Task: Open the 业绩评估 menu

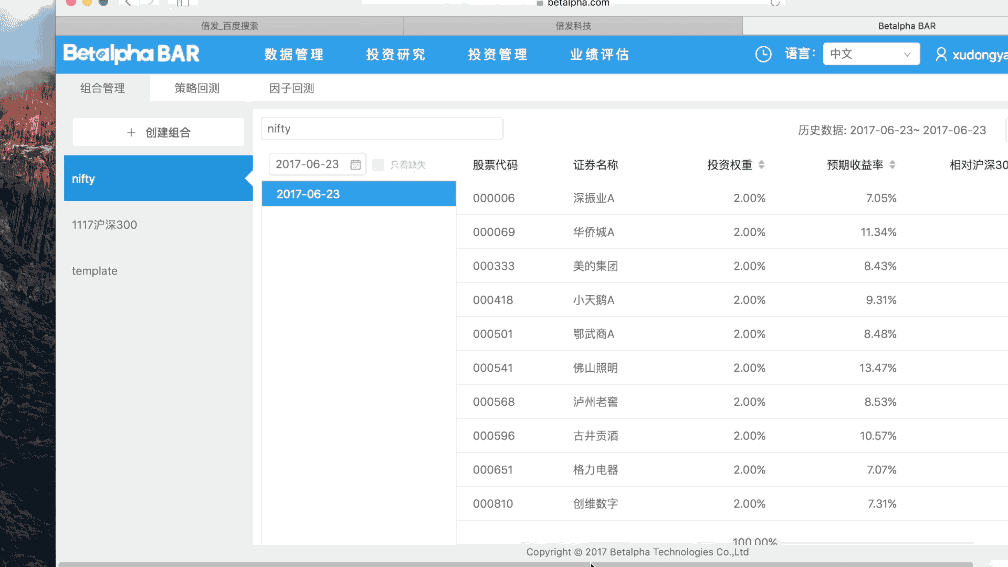Action: coord(600,55)
